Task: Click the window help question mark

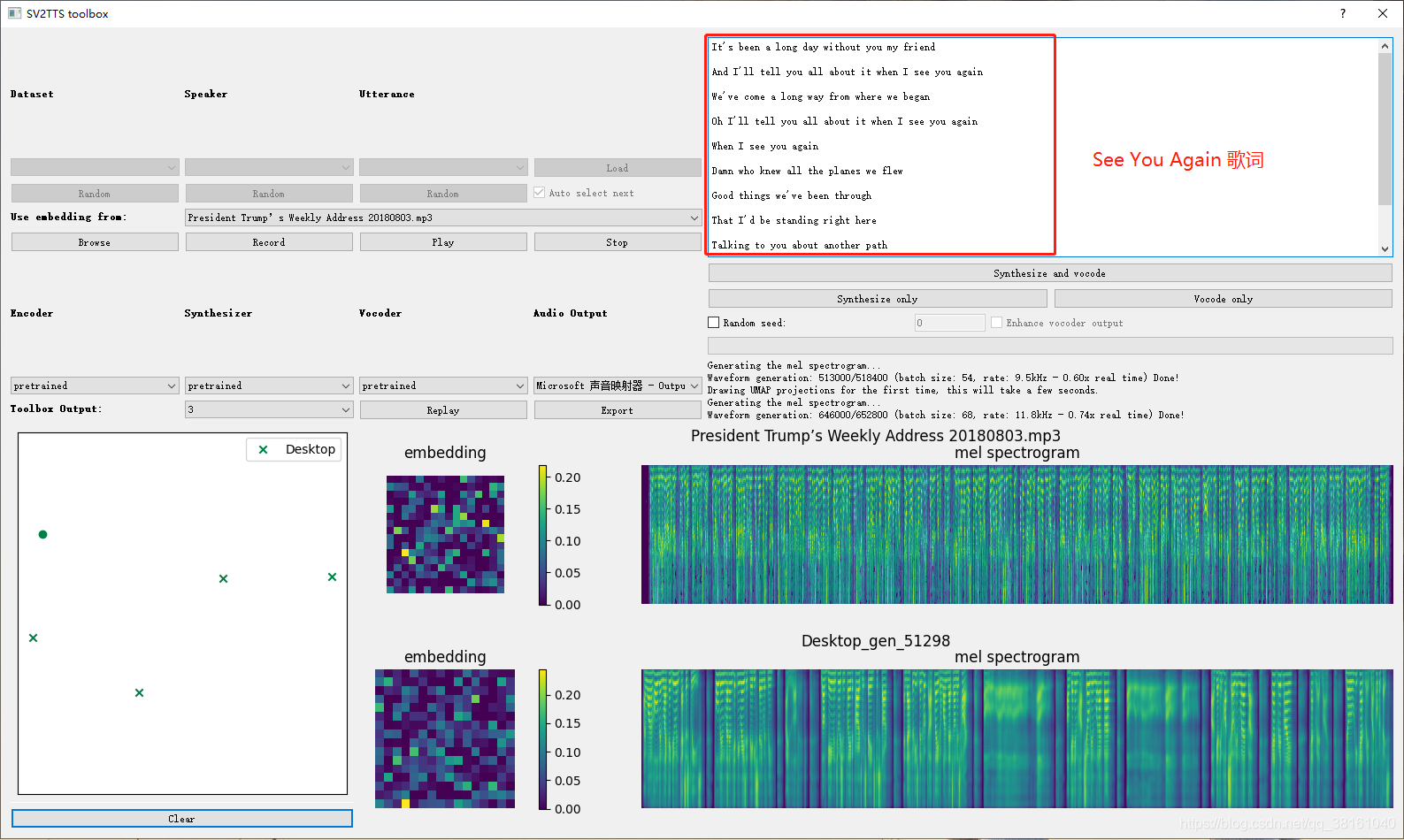Action: click(x=1343, y=13)
